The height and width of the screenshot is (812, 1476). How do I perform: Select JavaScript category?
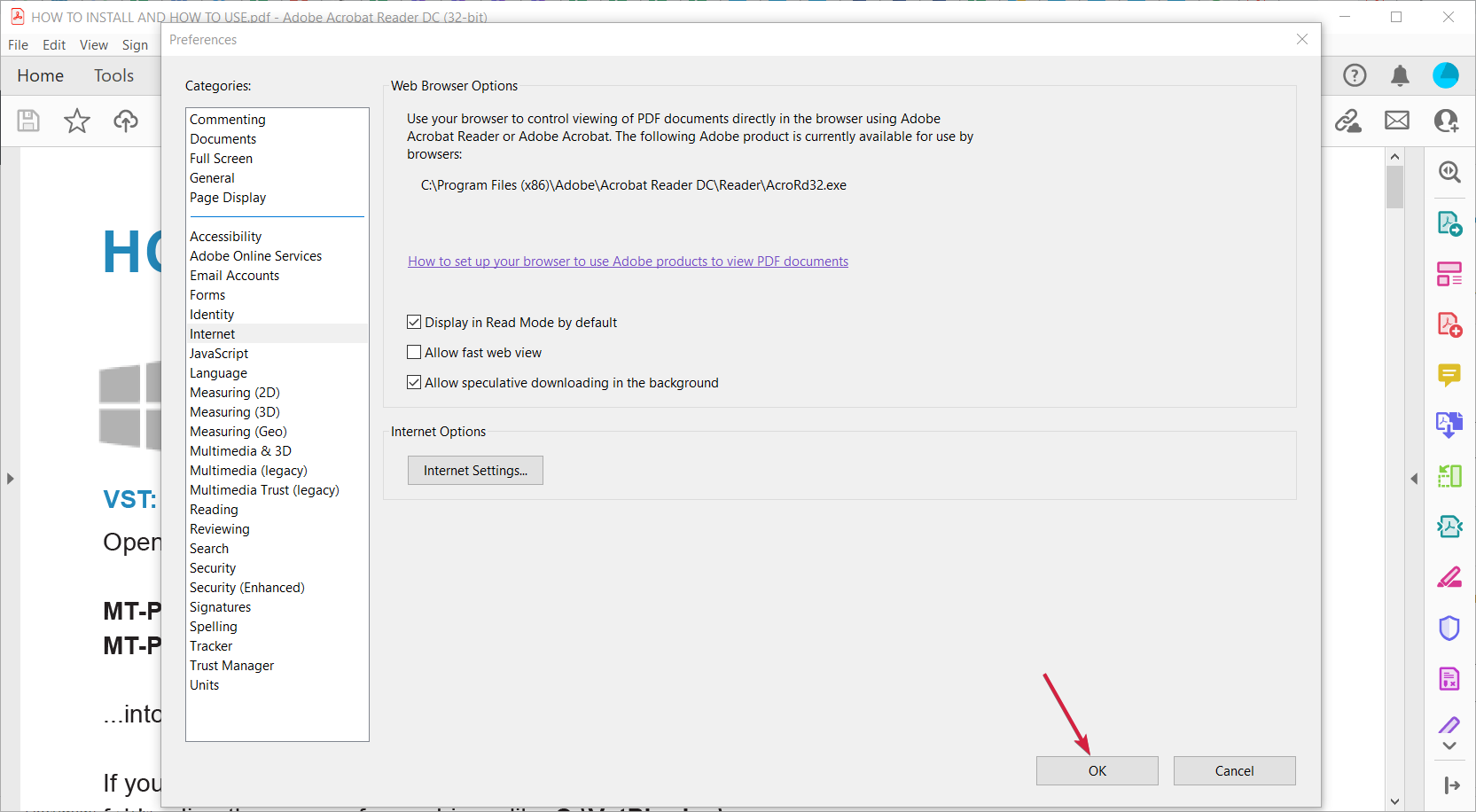coord(219,354)
